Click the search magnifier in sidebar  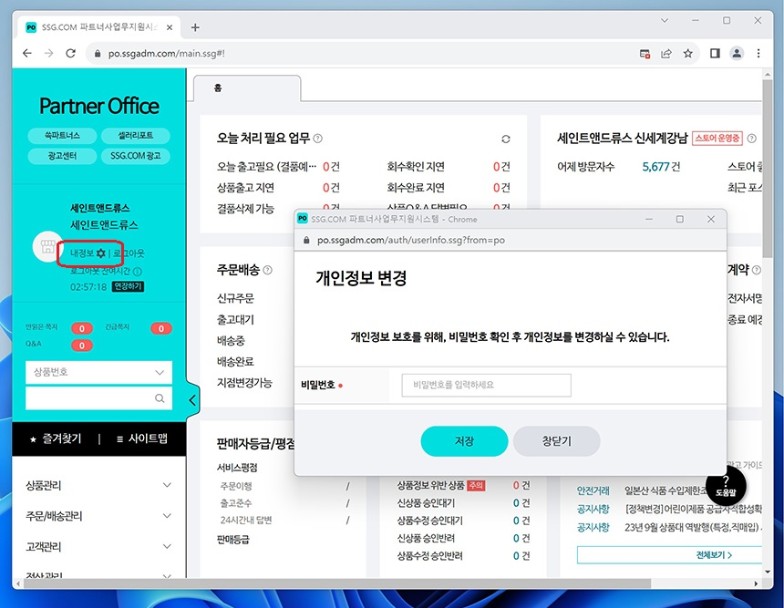click(160, 398)
